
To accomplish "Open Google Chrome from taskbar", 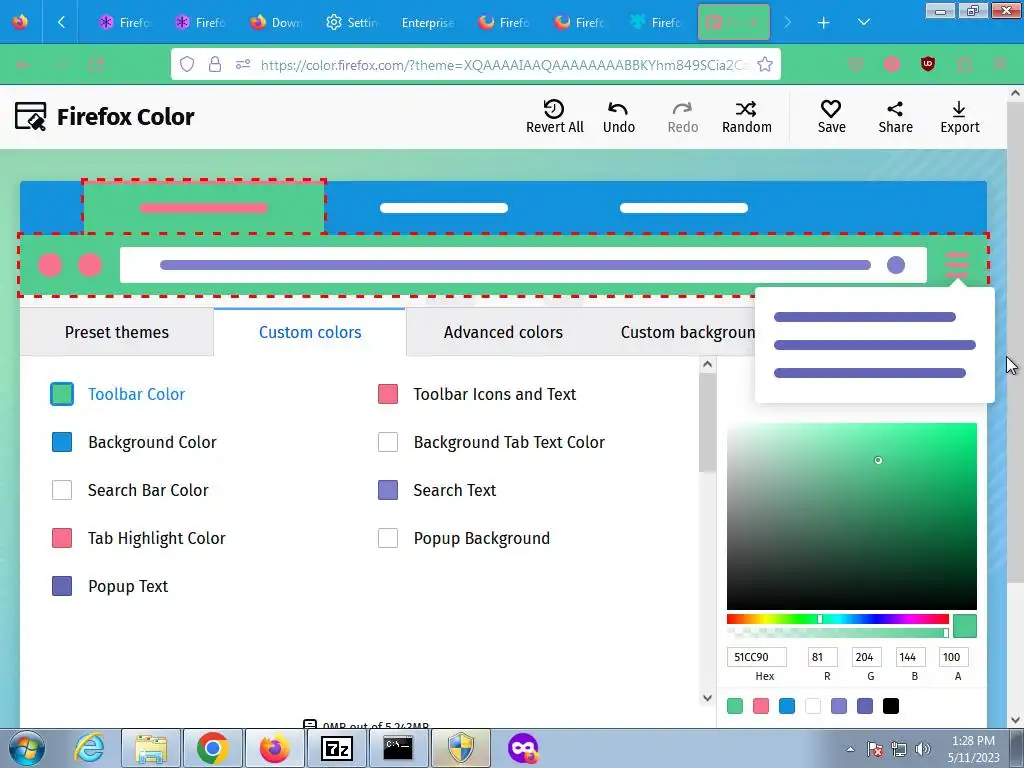I will (x=212, y=748).
